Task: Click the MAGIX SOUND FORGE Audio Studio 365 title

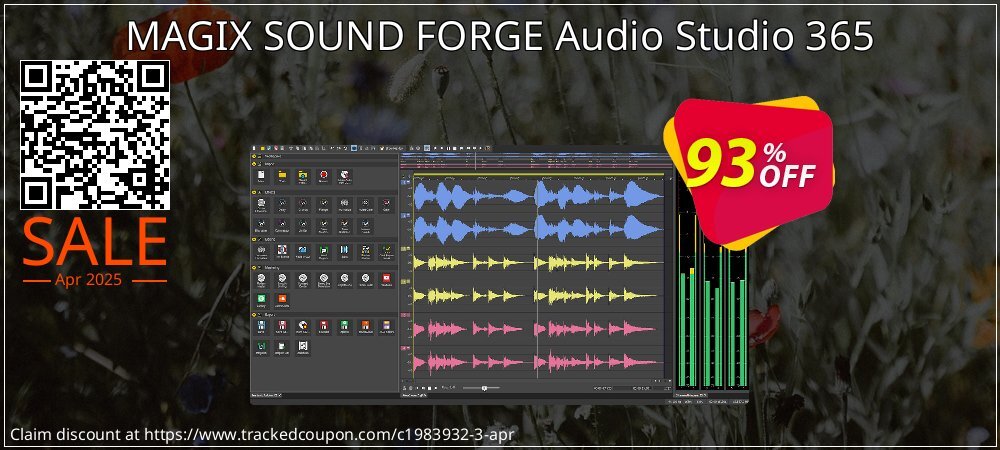Action: 500,38
